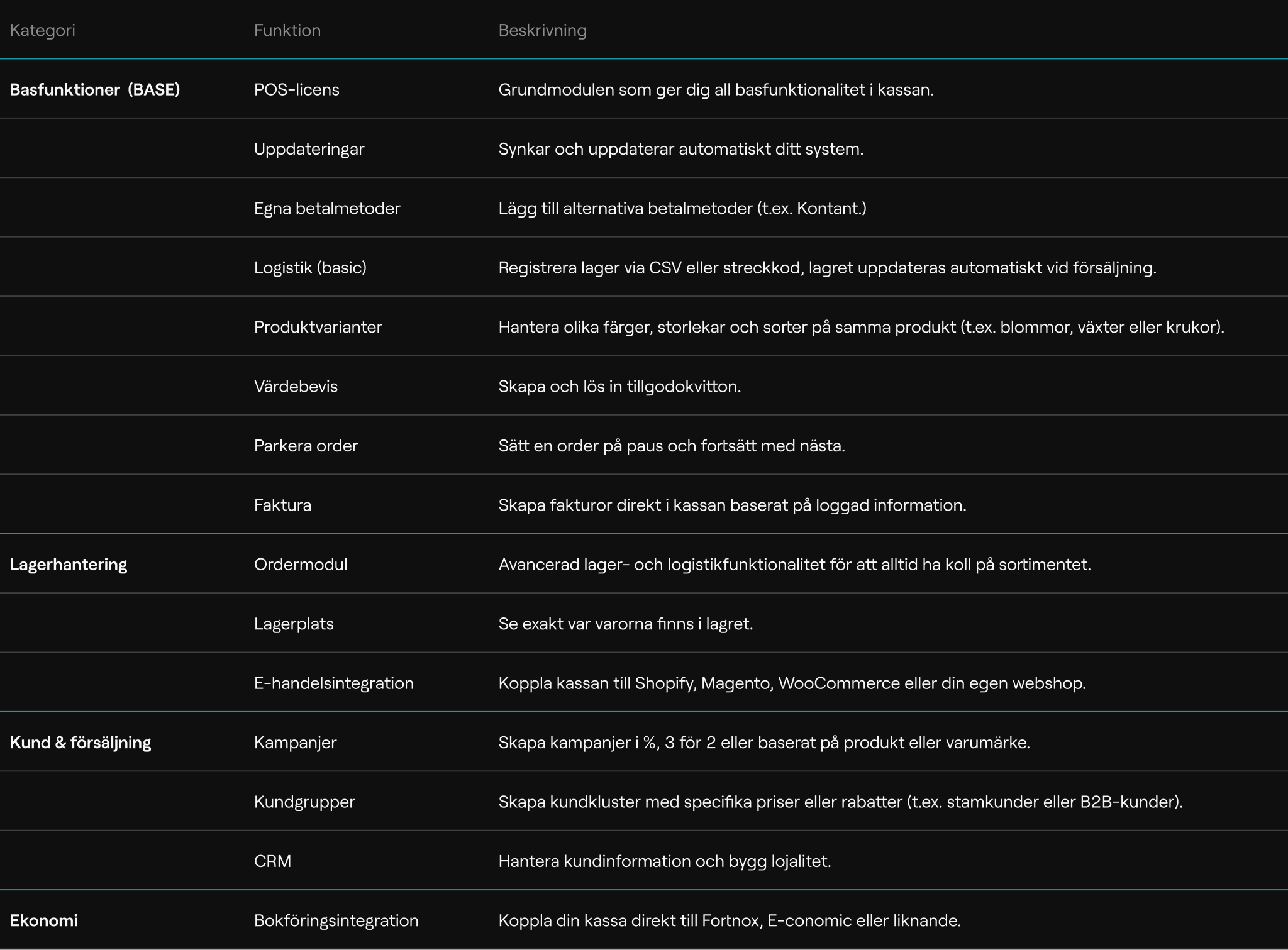Click the CRM function cell

click(x=272, y=861)
